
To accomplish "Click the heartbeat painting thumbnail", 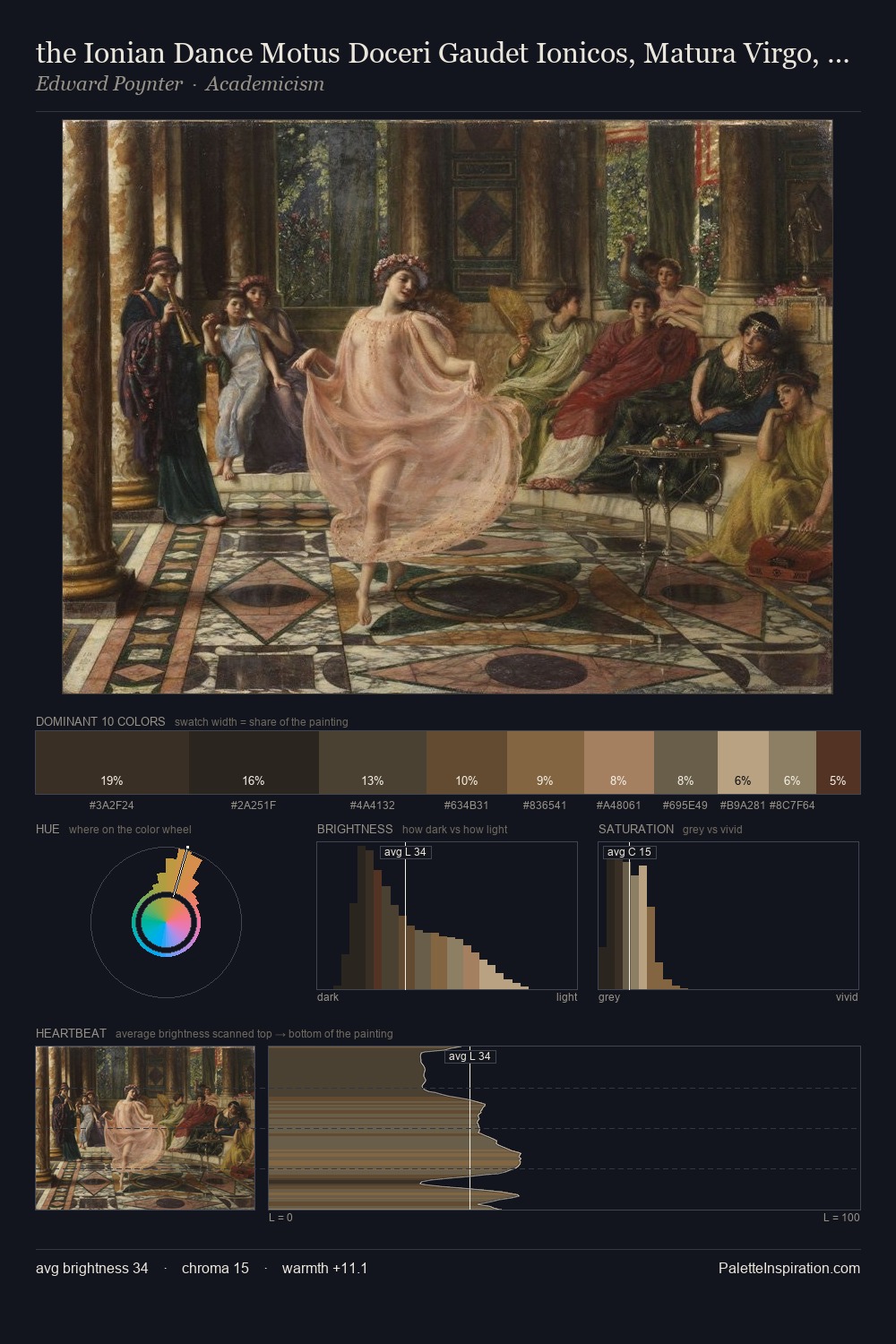I will click(x=145, y=1128).
